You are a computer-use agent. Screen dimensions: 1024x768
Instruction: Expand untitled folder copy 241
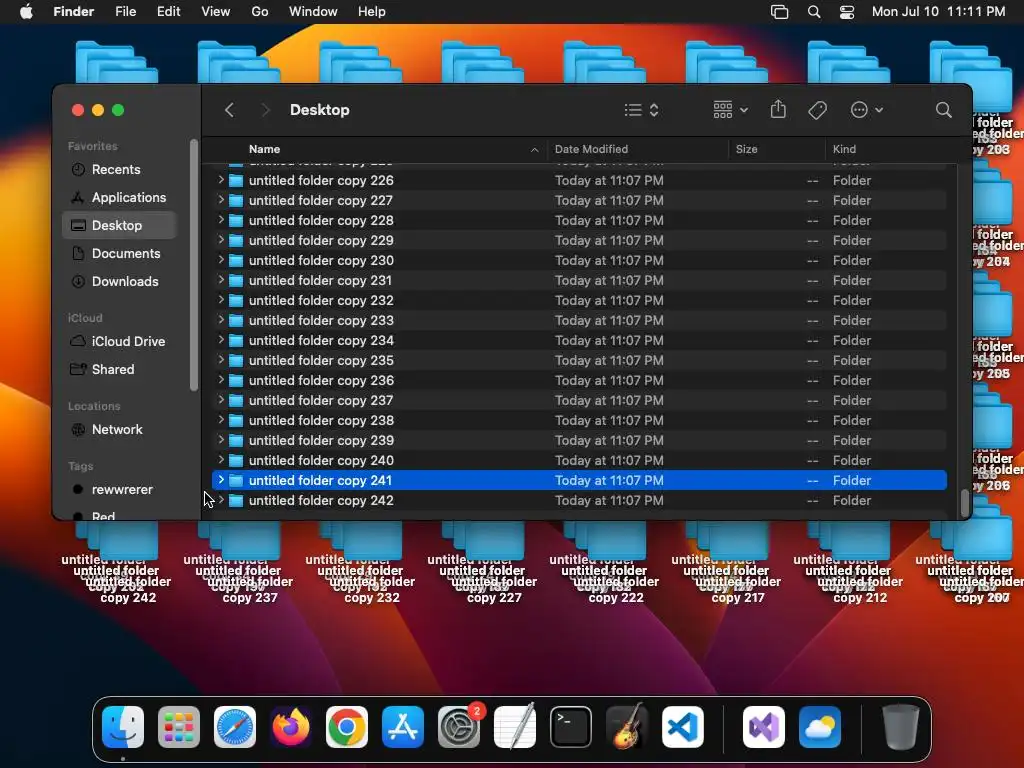221,479
